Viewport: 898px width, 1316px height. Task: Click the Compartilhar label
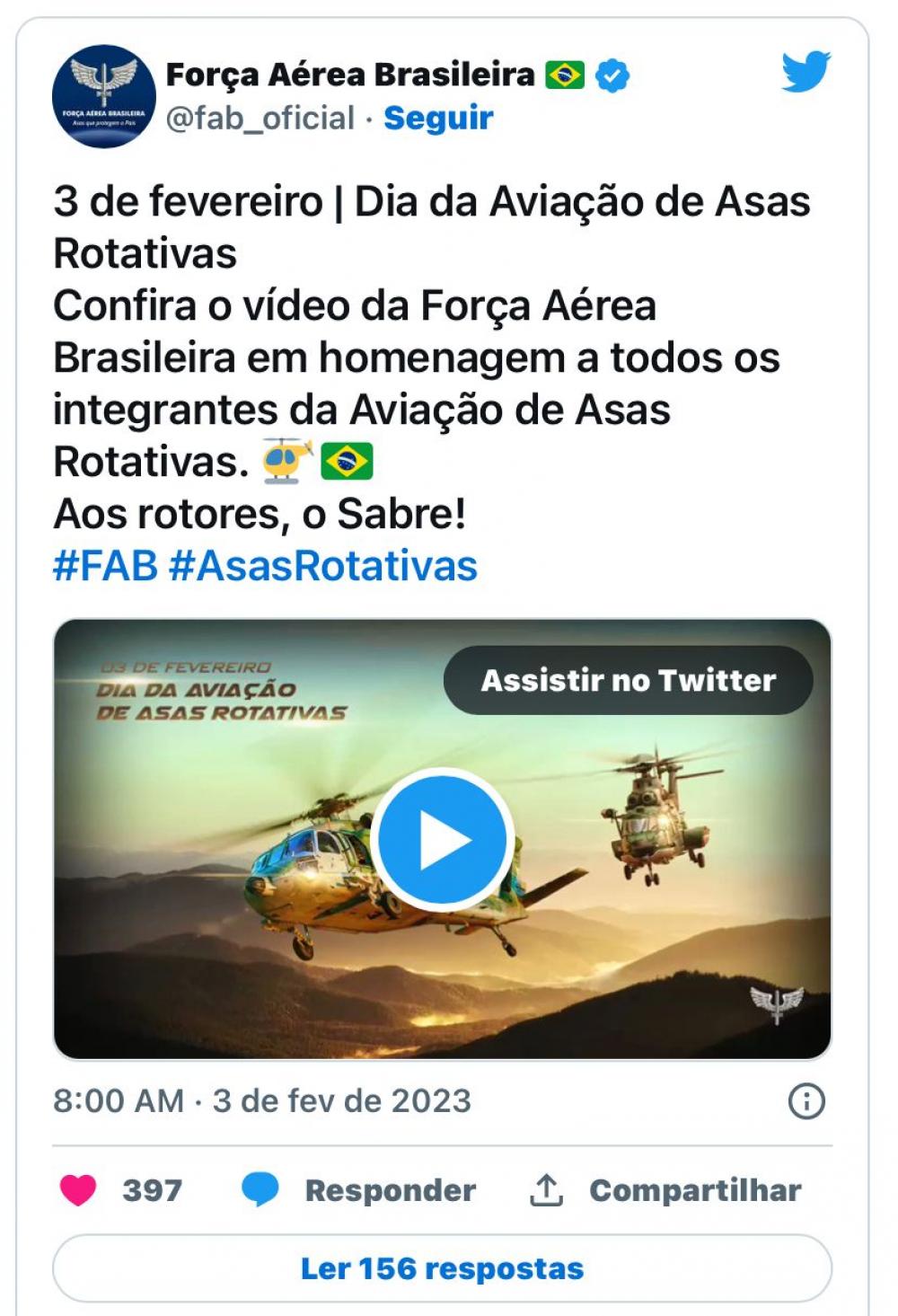[x=695, y=1190]
